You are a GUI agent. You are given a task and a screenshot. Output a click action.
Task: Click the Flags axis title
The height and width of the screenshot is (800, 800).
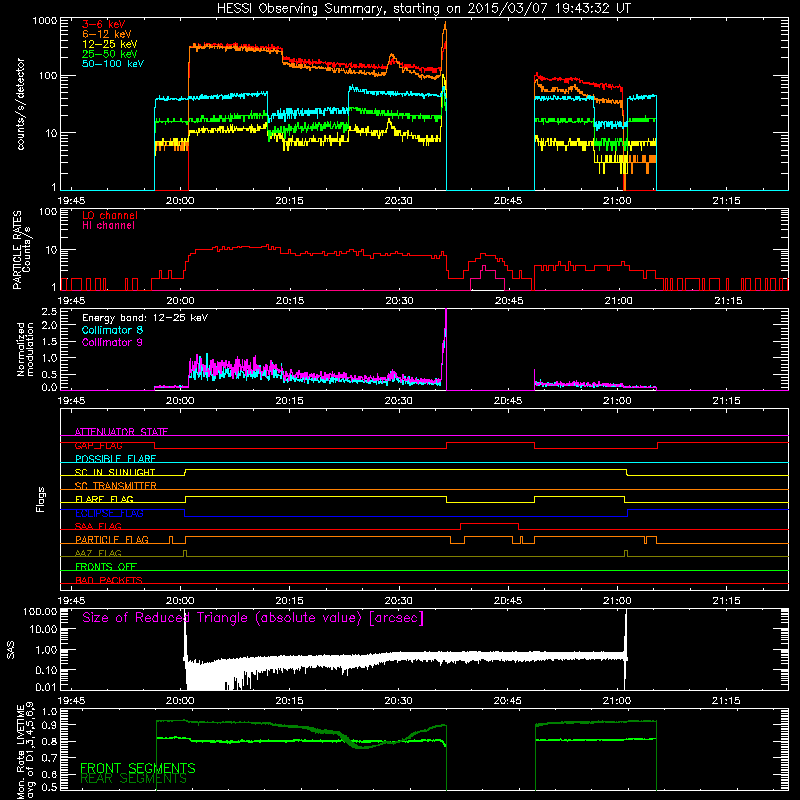tap(41, 499)
